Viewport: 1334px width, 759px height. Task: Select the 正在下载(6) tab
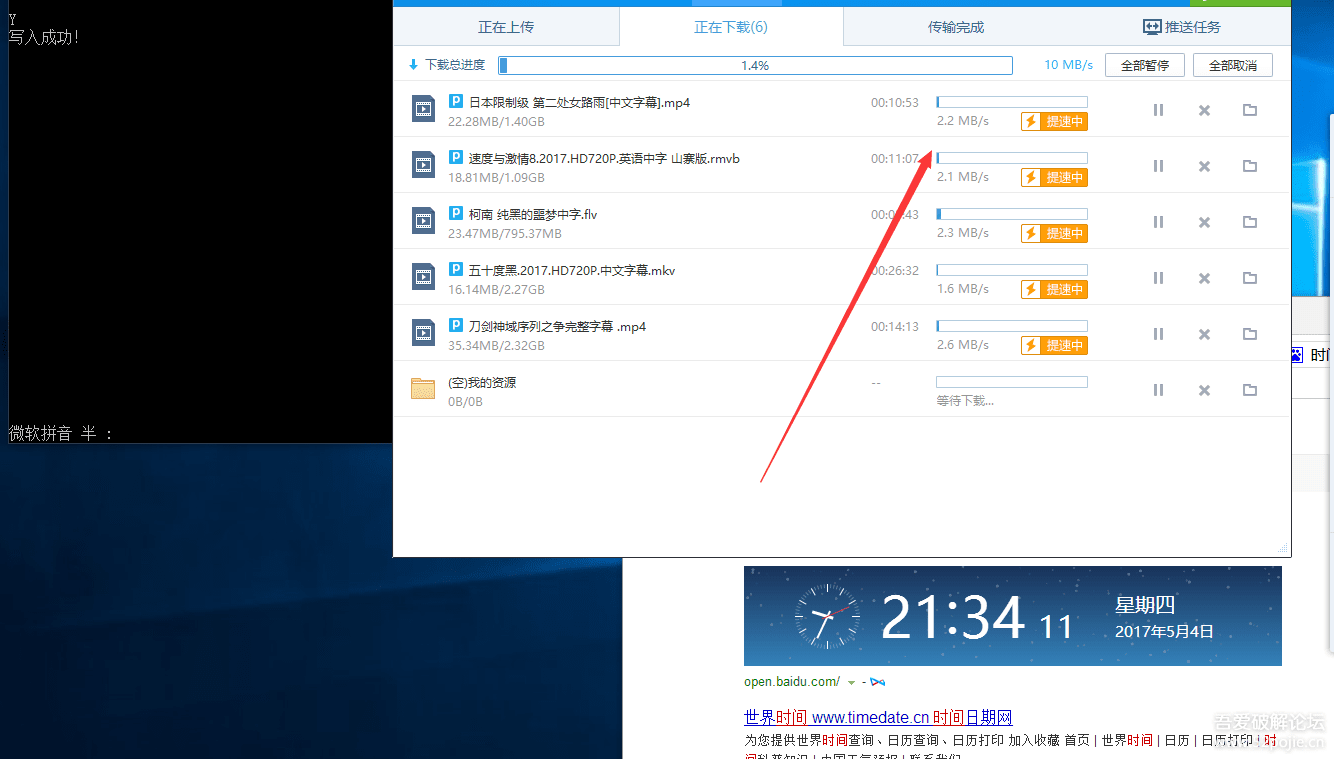point(731,27)
